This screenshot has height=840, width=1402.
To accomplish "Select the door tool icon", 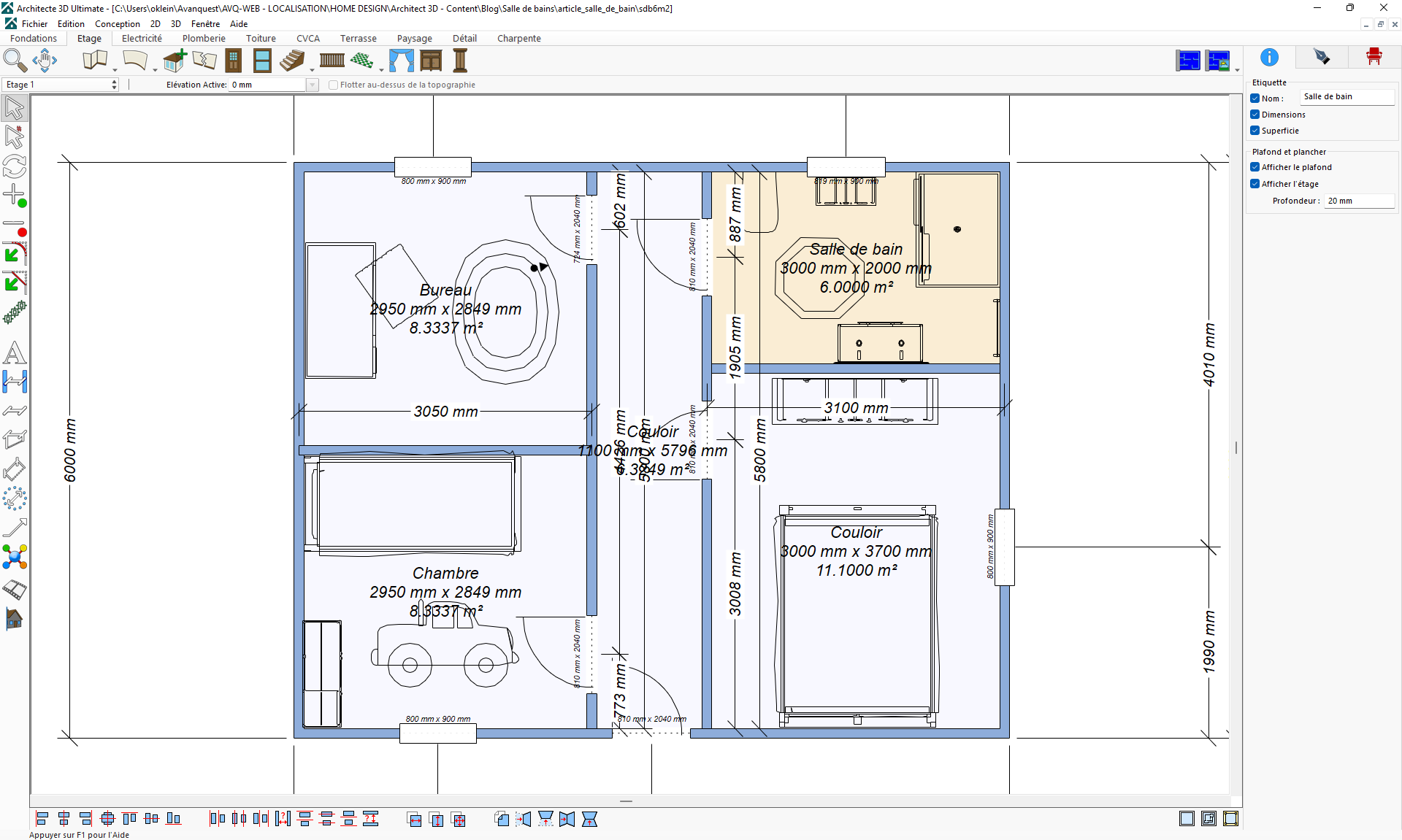I will point(233,61).
